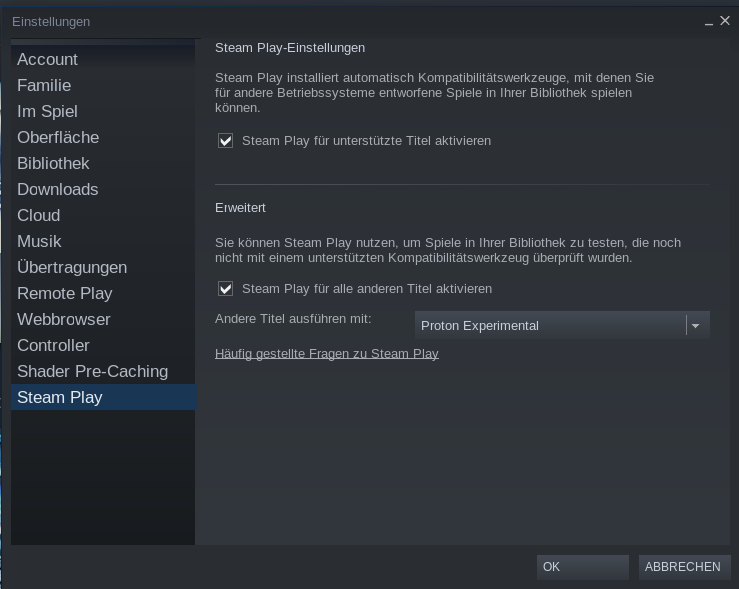Select Familie in the sidebar
This screenshot has width=739, height=589.
[x=103, y=85]
